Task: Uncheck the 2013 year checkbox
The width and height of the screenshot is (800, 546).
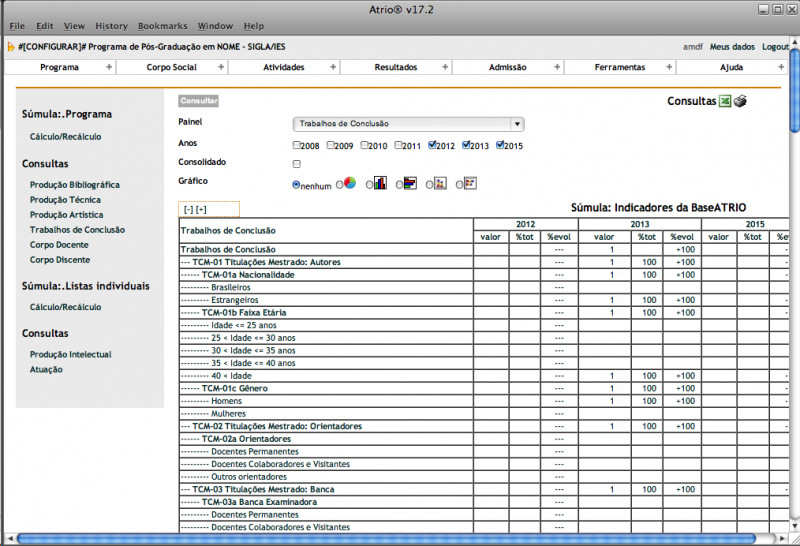Action: tap(467, 146)
